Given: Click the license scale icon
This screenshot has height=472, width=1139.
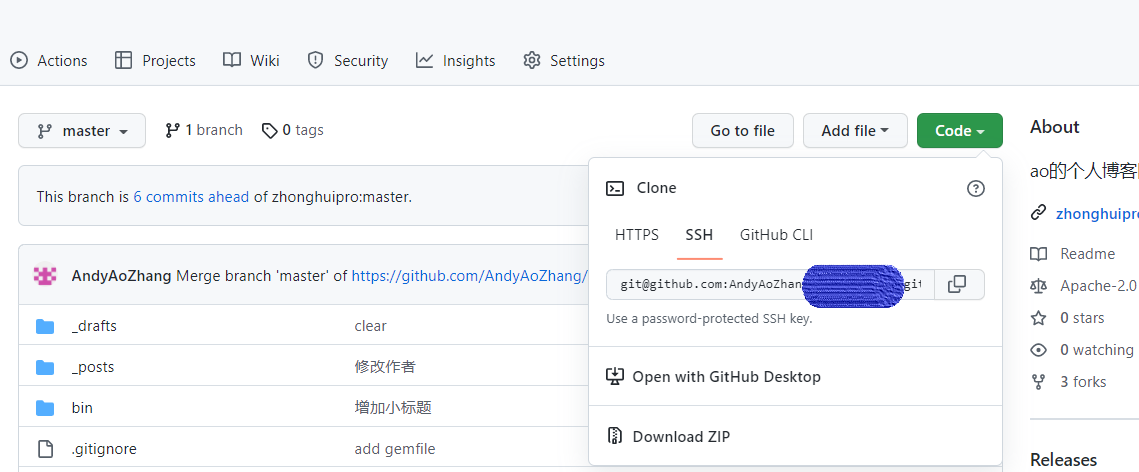Looking at the screenshot, I should [1039, 286].
